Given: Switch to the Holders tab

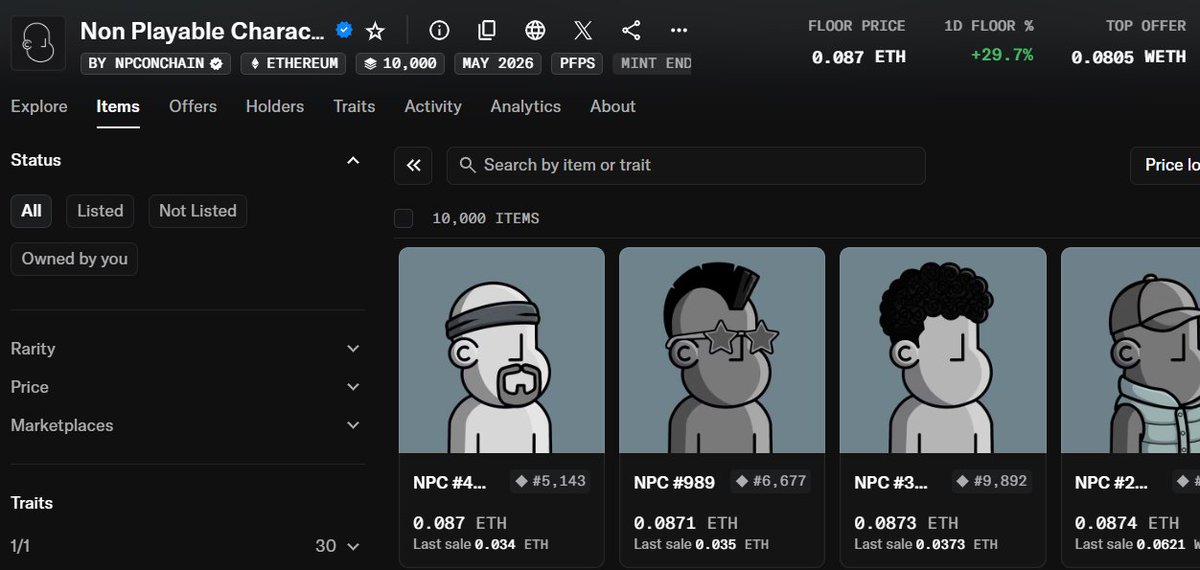Looking at the screenshot, I should point(275,106).
